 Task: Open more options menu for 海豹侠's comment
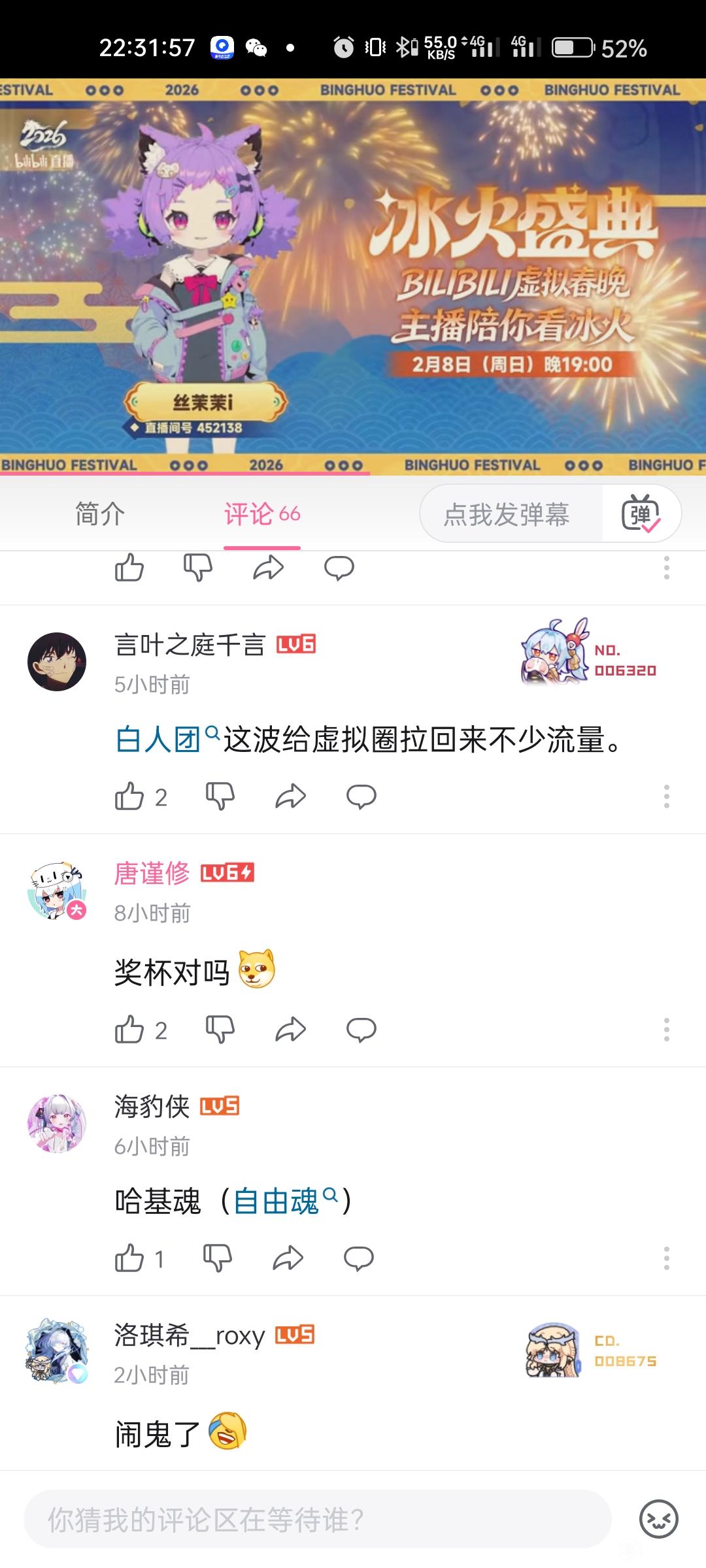tap(667, 1258)
